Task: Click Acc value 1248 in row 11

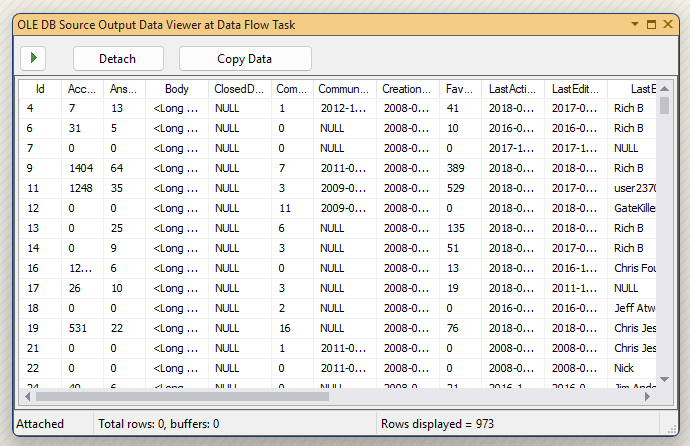Action: [x=82, y=188]
